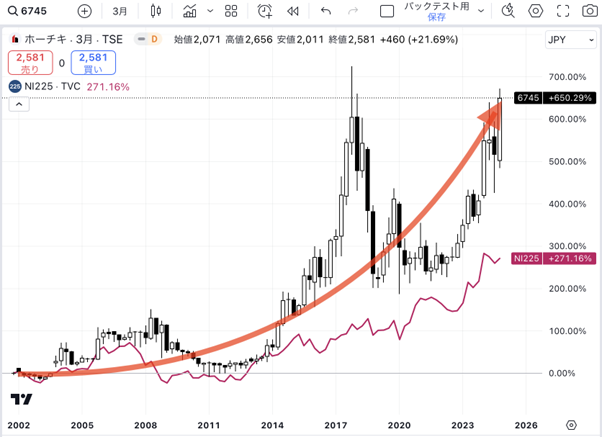602x437 pixels.
Task: Open the layout selection square icon
Action: pyautogui.click(x=388, y=11)
